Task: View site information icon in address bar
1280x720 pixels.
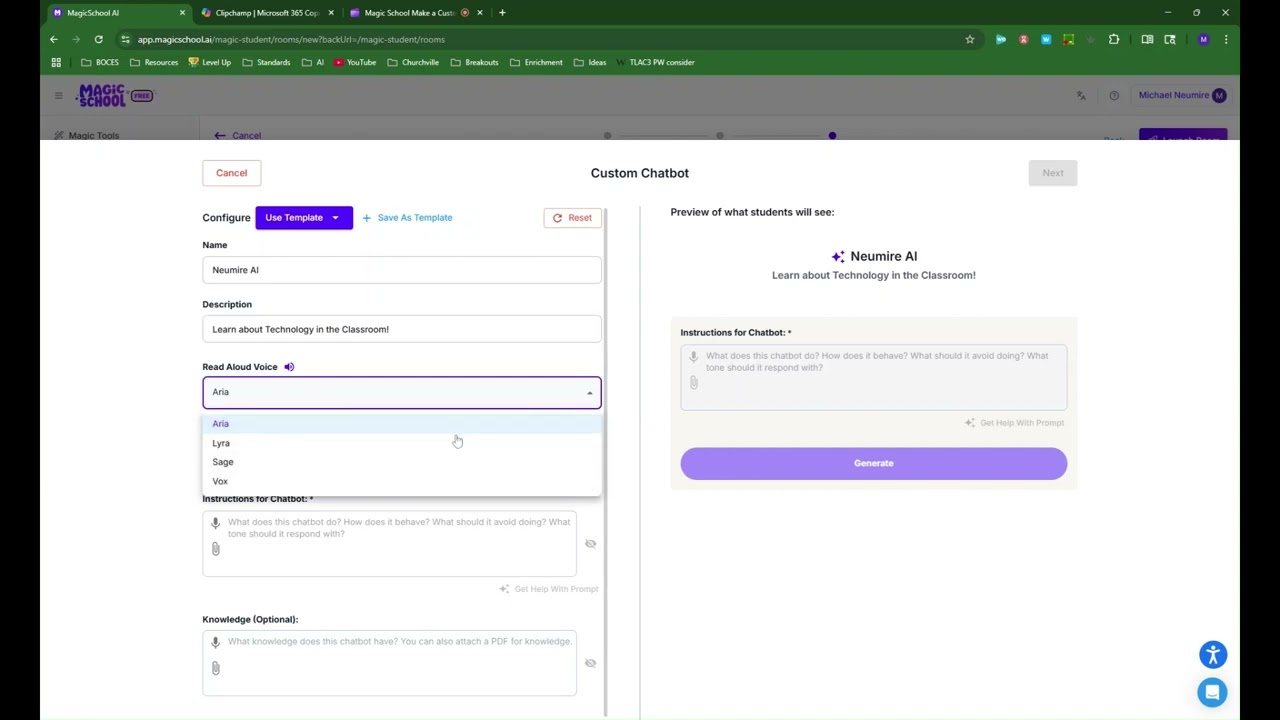Action: (124, 39)
